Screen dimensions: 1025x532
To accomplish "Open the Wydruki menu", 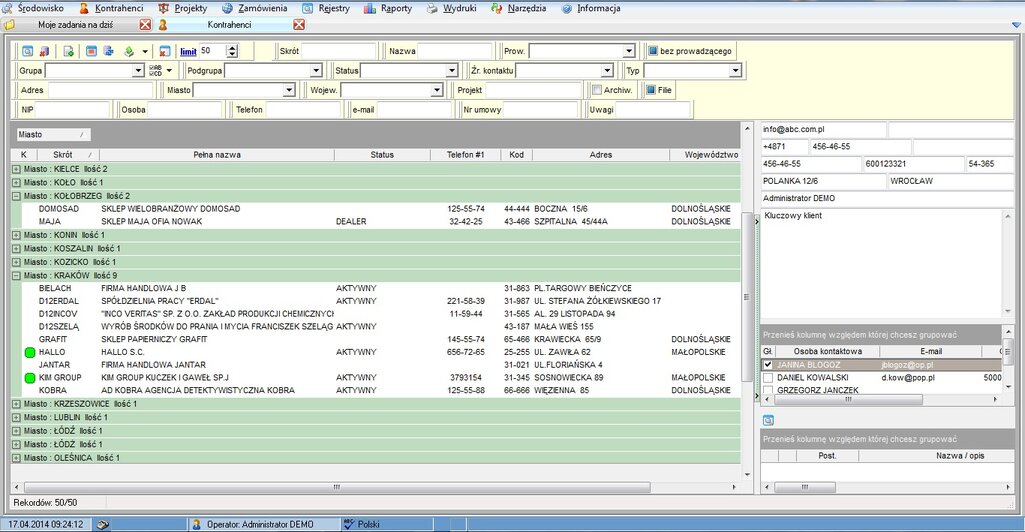I will click(x=460, y=8).
